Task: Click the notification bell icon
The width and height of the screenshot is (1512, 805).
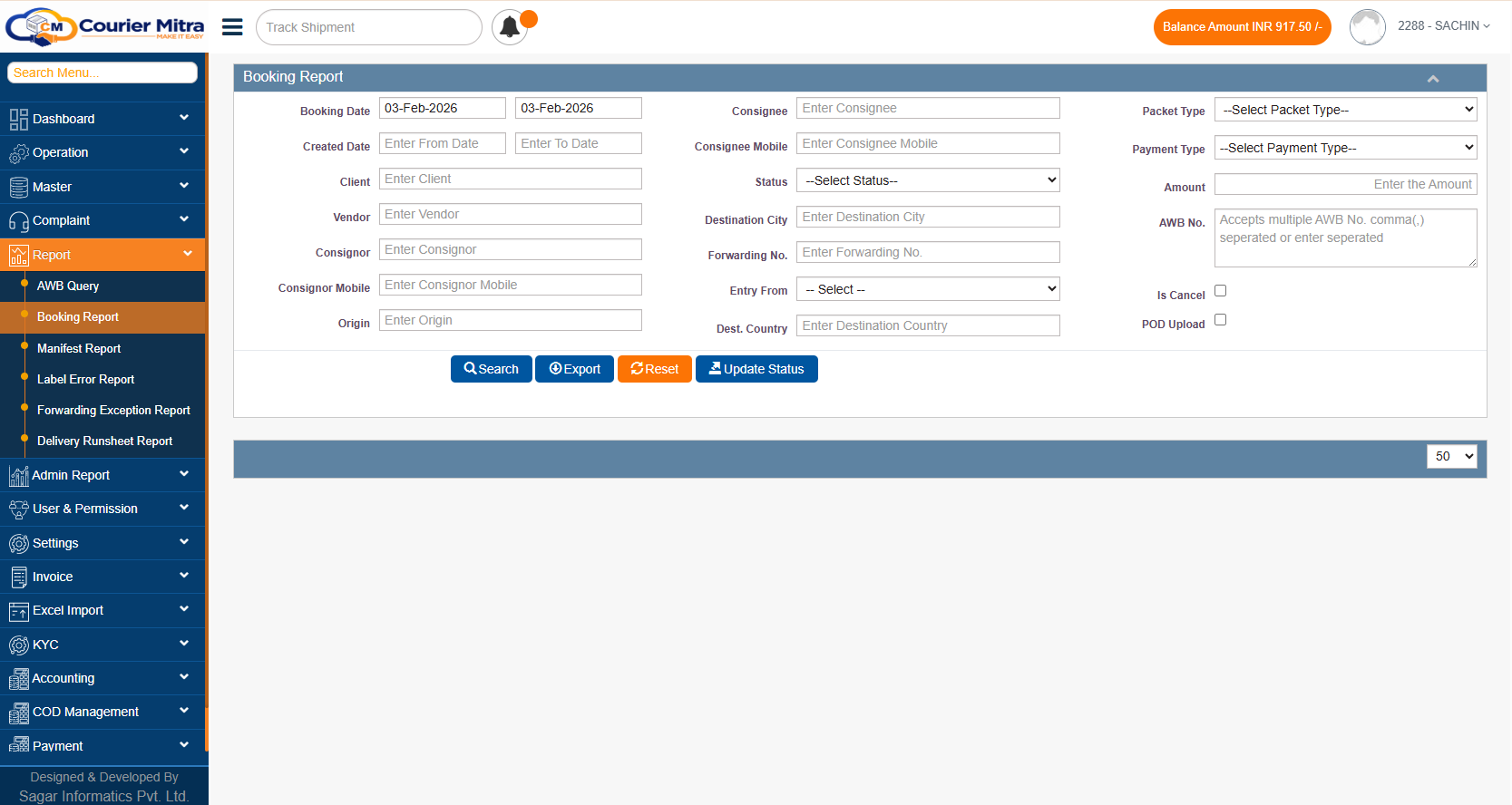Action: [x=511, y=27]
